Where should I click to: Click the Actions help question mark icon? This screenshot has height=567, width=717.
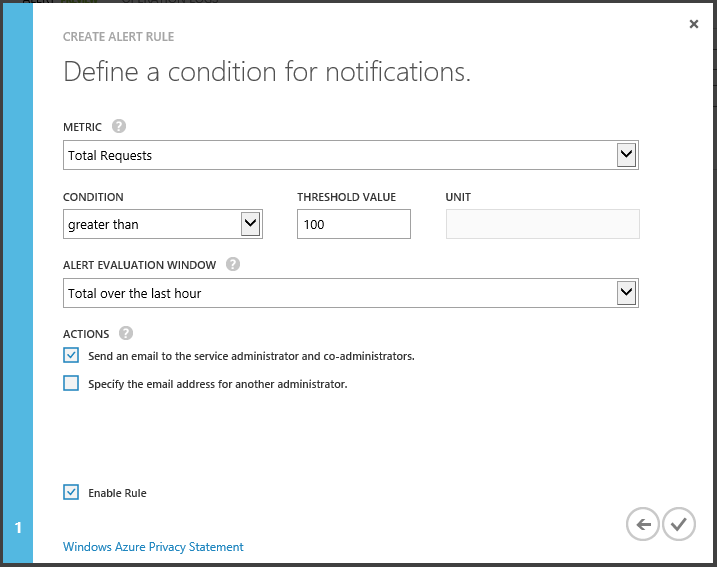(125, 333)
